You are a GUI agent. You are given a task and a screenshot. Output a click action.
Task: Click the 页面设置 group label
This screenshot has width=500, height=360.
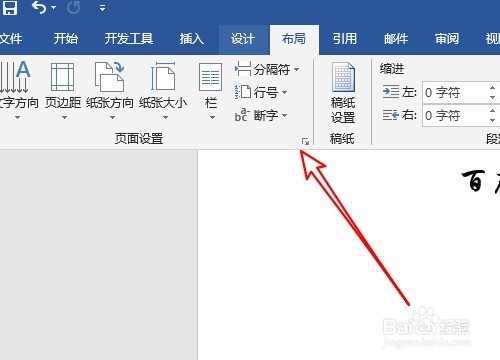[x=139, y=138]
